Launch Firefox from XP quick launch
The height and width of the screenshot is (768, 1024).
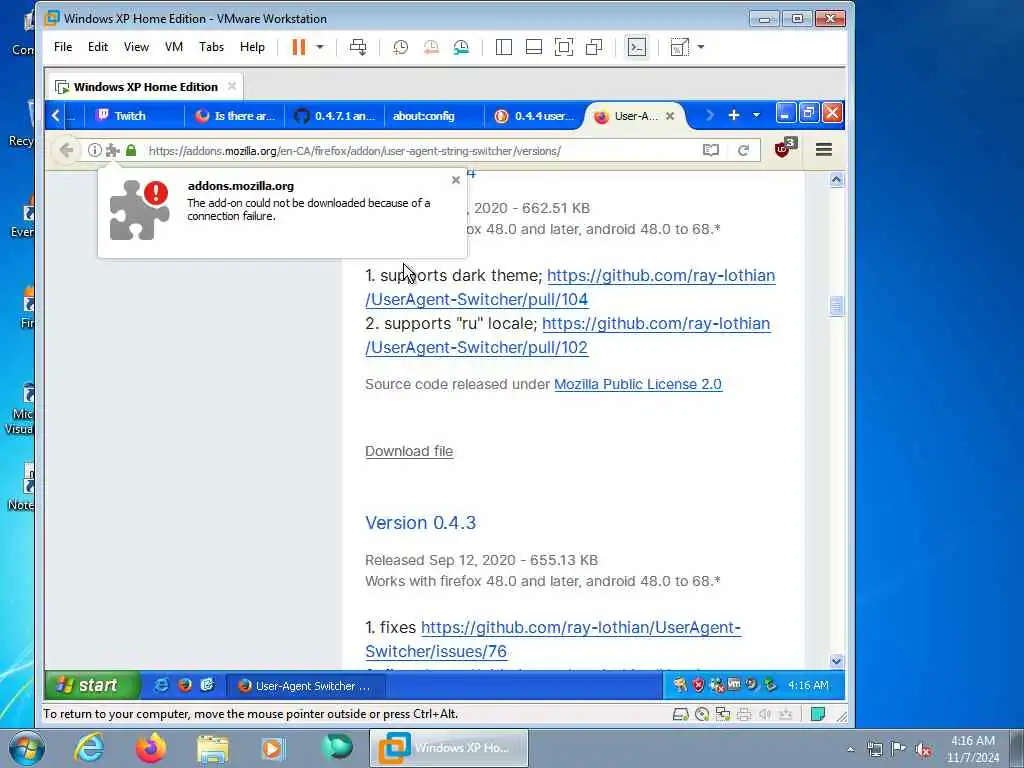(185, 685)
